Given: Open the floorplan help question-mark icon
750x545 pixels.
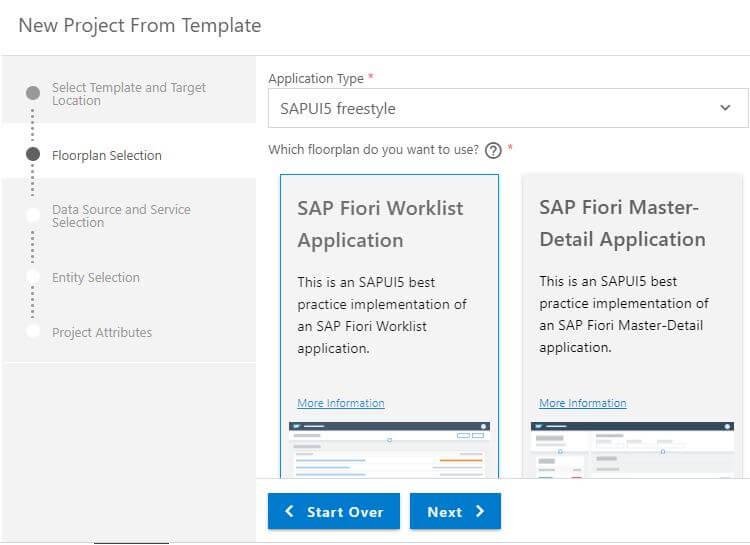Looking at the screenshot, I should pos(493,150).
